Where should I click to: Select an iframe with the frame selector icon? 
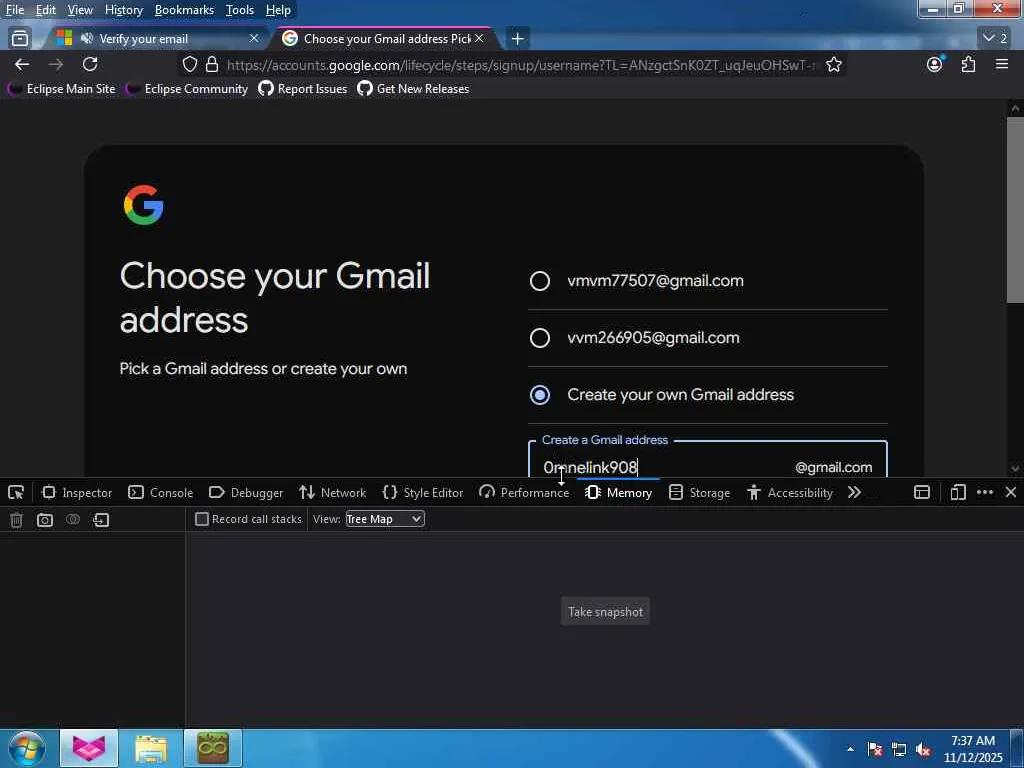coord(921,492)
